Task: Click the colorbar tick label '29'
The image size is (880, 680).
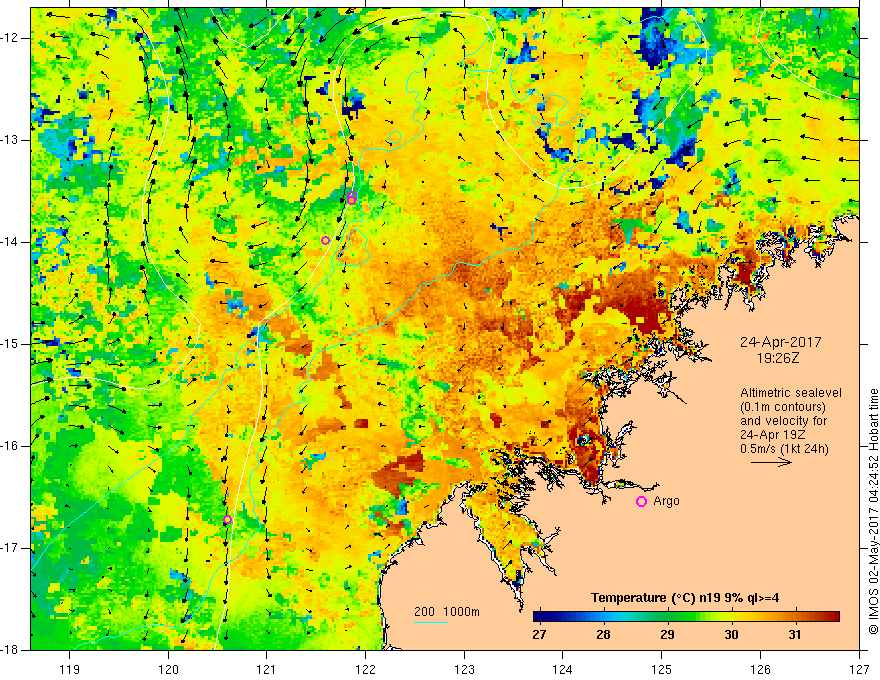Action: coord(667,635)
